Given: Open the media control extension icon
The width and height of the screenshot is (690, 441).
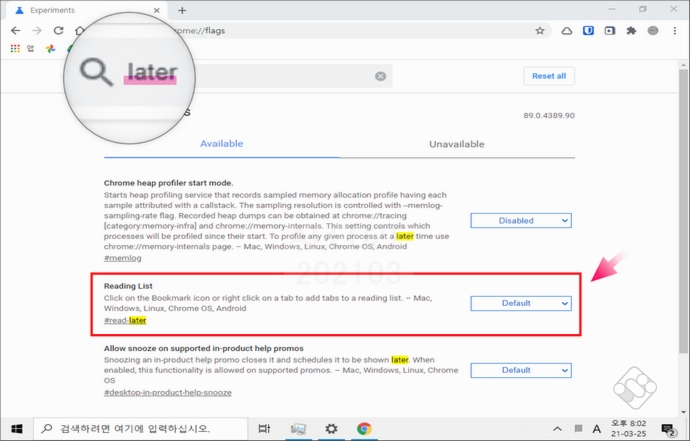Looking at the screenshot, I should tap(610, 30).
